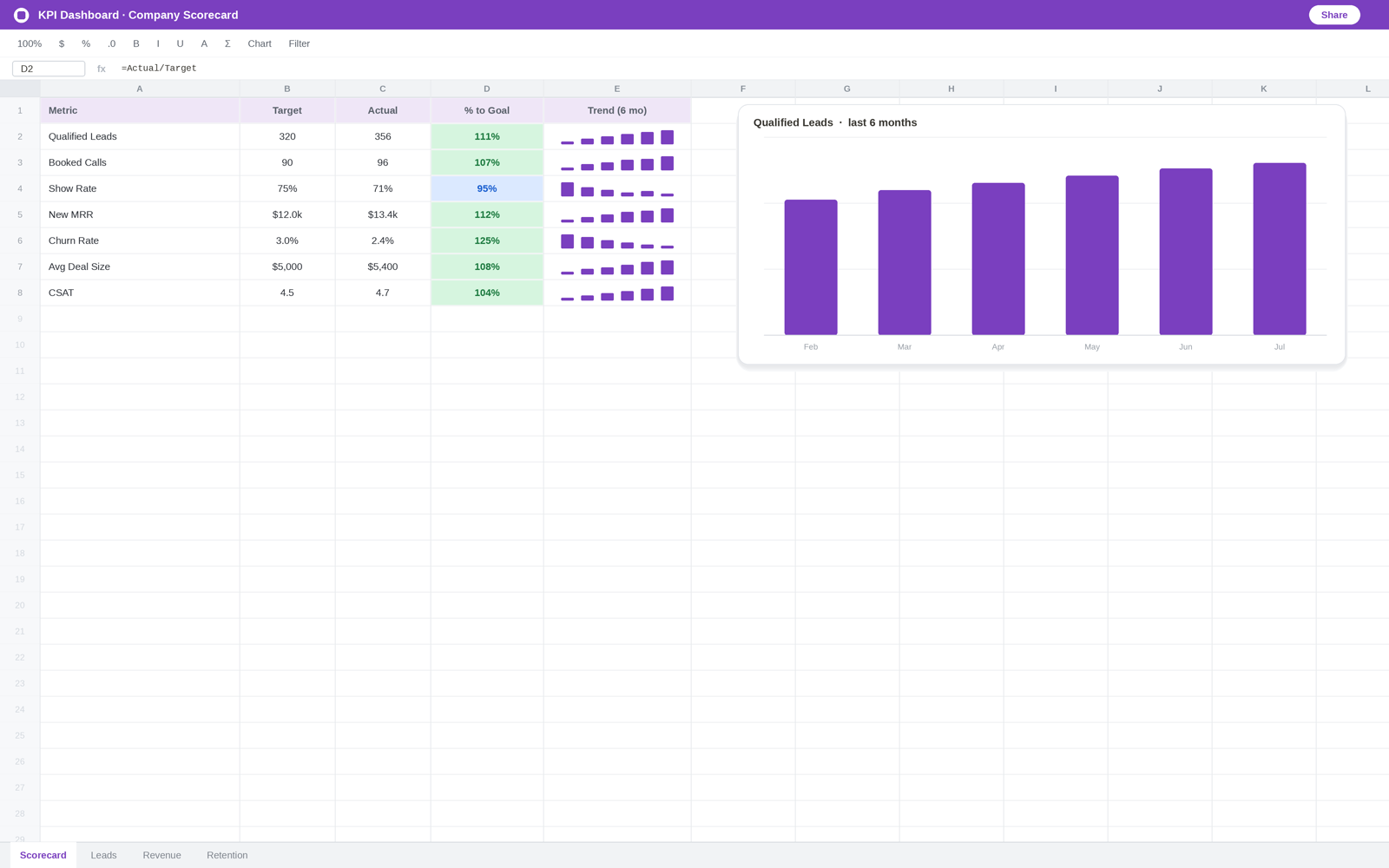This screenshot has width=1389, height=868.
Task: Click the KPI Dashboard app logo icon
Action: point(22,15)
